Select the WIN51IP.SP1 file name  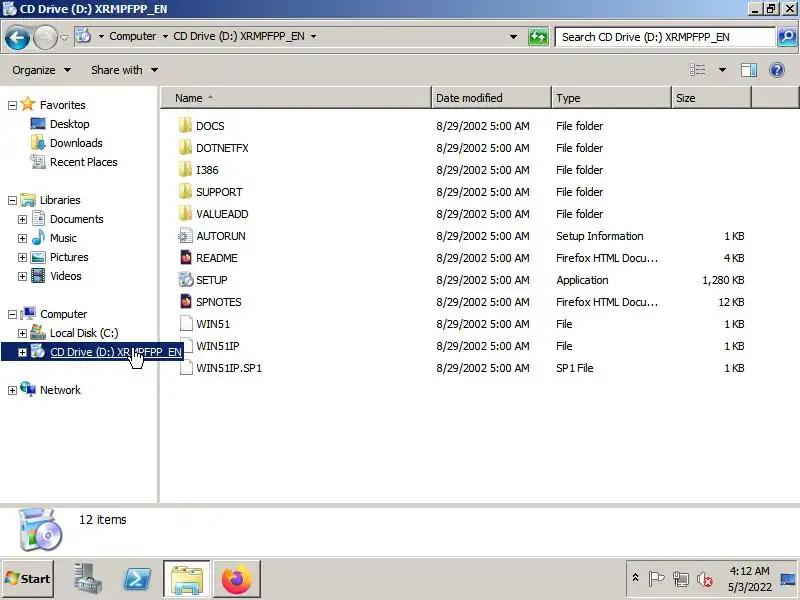tap(229, 368)
